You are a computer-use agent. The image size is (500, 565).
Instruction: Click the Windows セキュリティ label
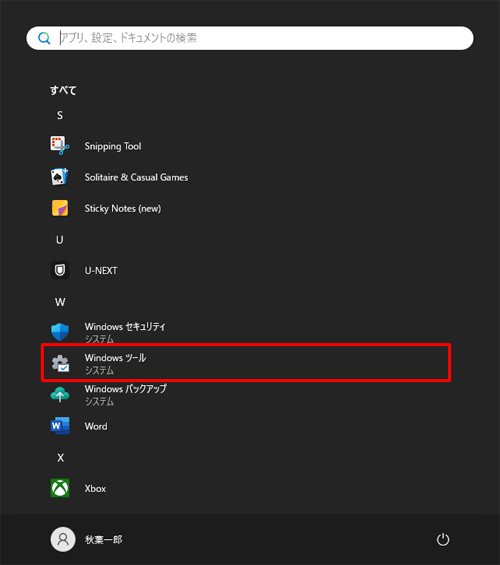125,327
